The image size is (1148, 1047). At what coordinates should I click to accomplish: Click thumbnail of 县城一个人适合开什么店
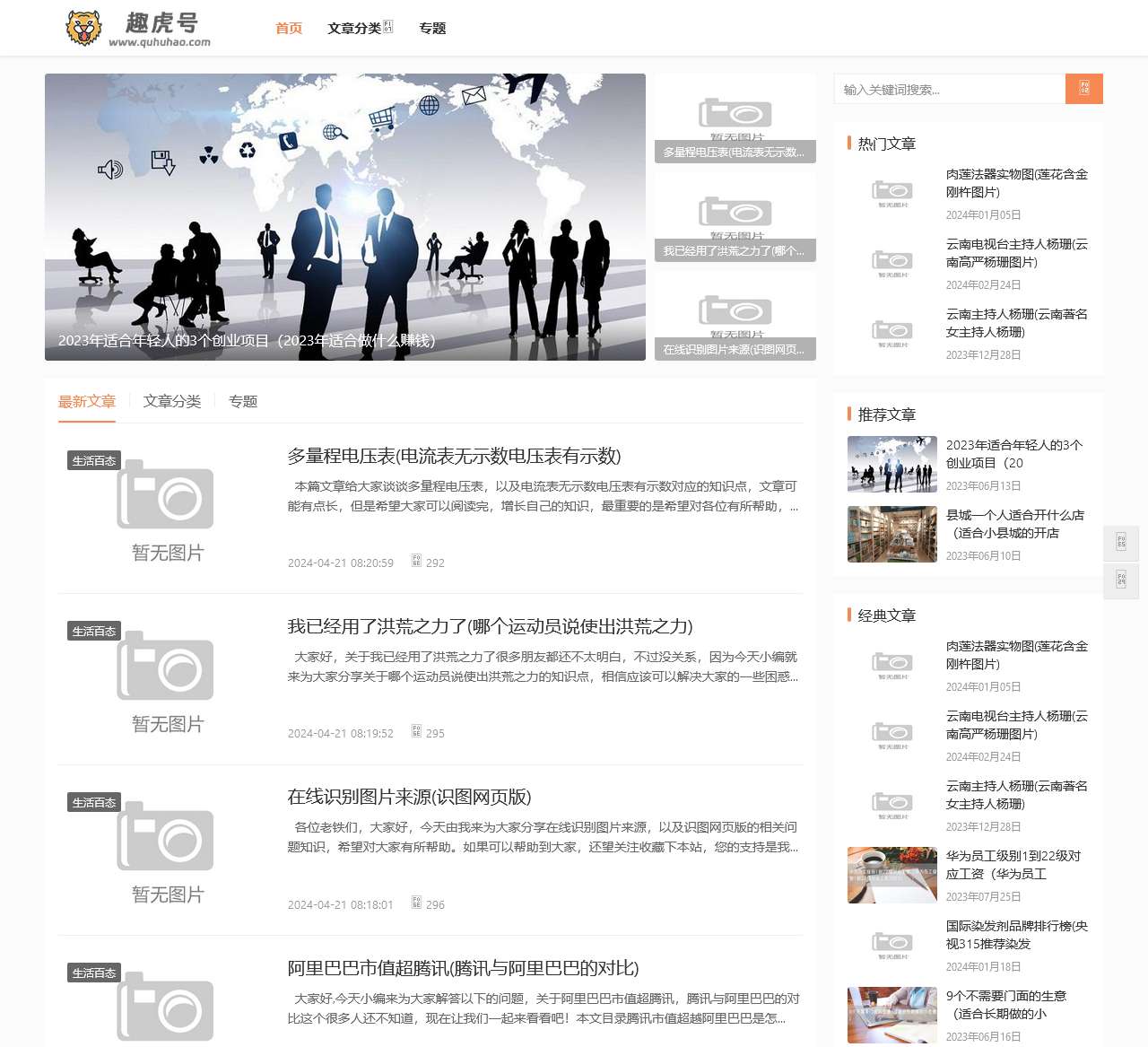click(892, 535)
